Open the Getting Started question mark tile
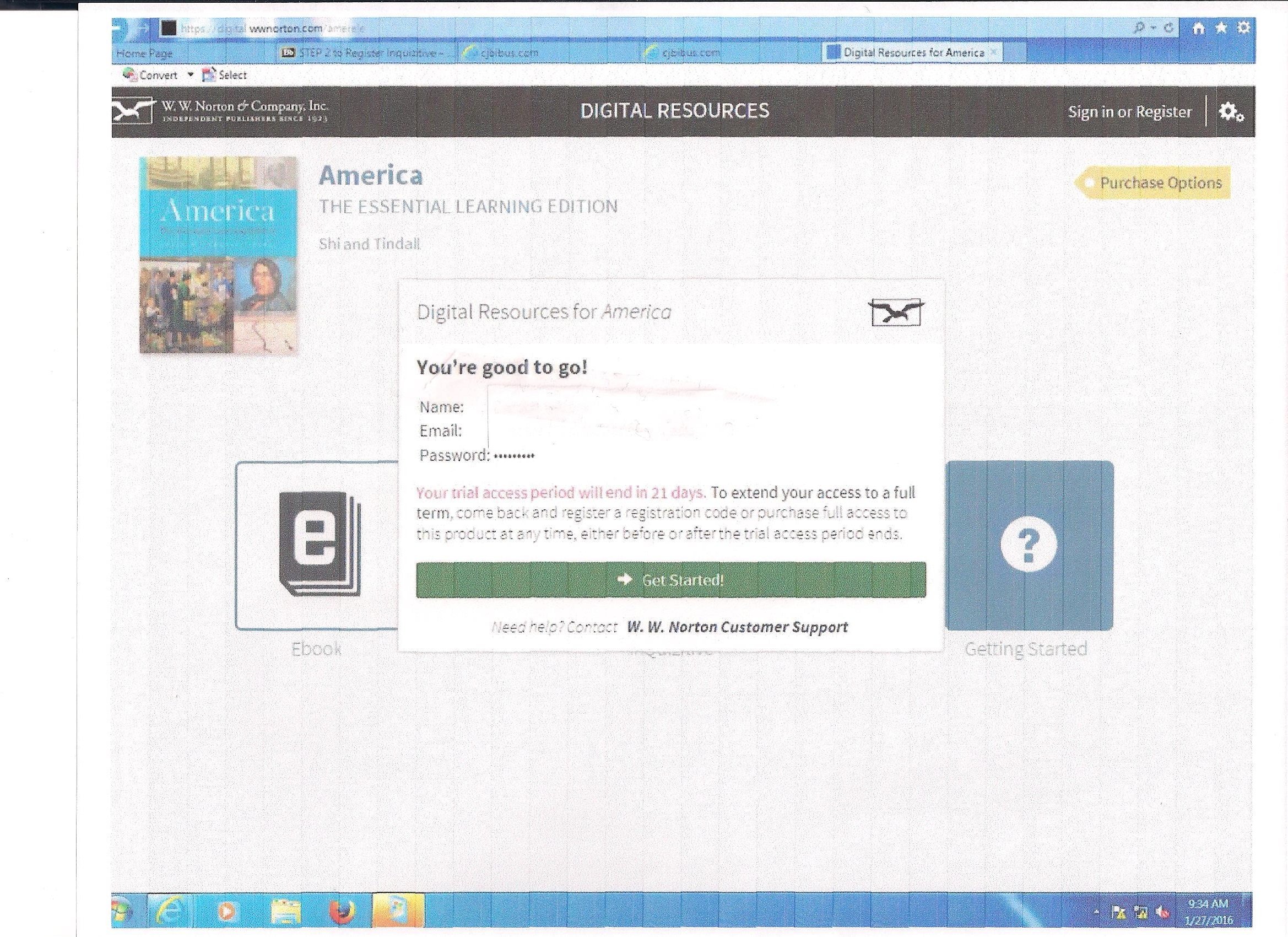The image size is (1288, 937). [x=1029, y=545]
